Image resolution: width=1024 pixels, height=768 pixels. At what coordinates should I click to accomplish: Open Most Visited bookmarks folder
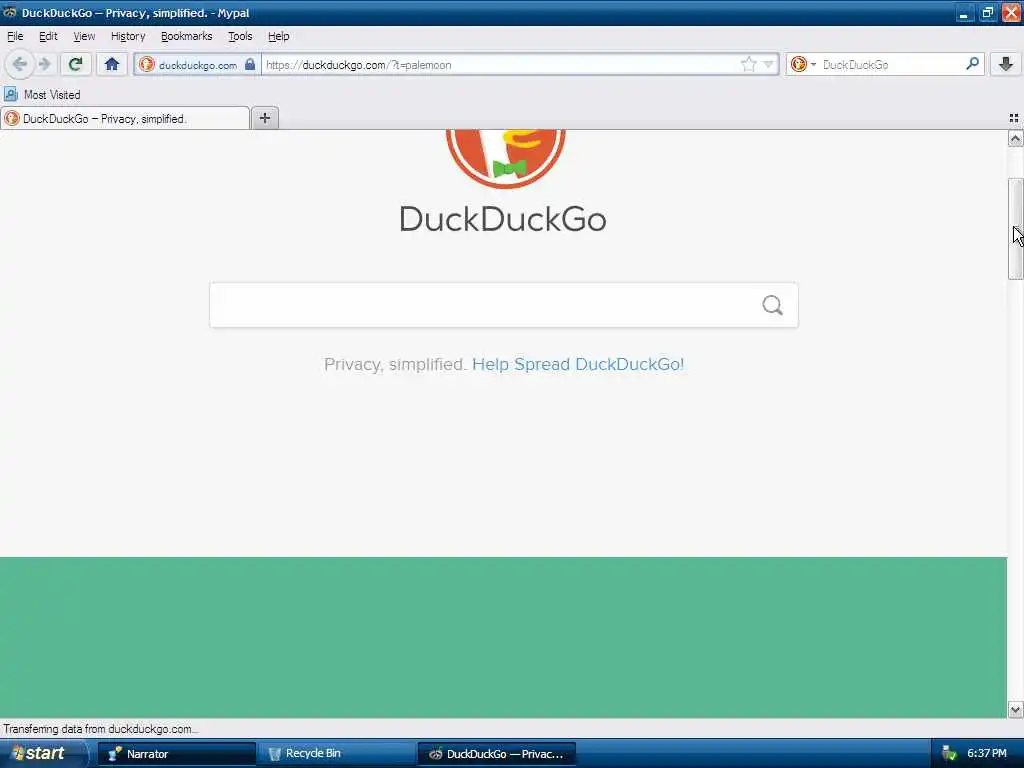[42, 95]
